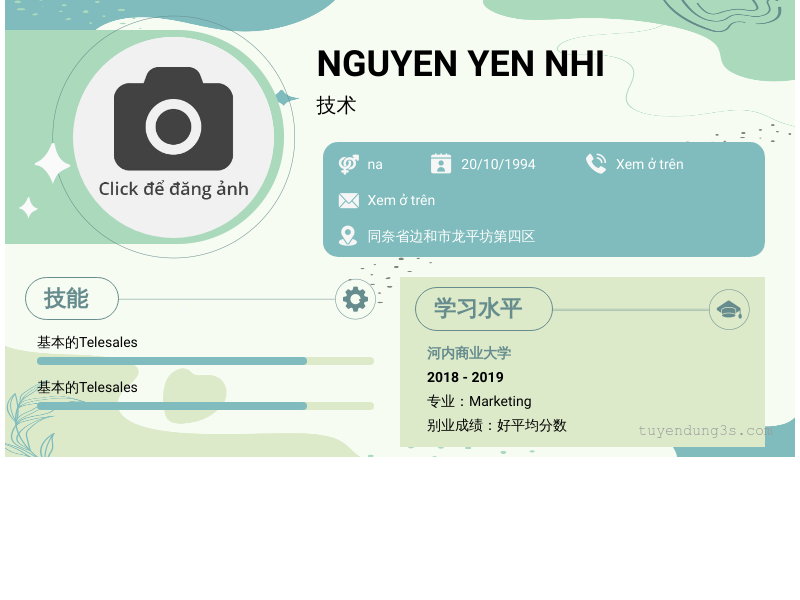This screenshot has width=800, height=600.
Task: Click 'Xem ở trên' beside the envelope icon
Action: coord(401,201)
